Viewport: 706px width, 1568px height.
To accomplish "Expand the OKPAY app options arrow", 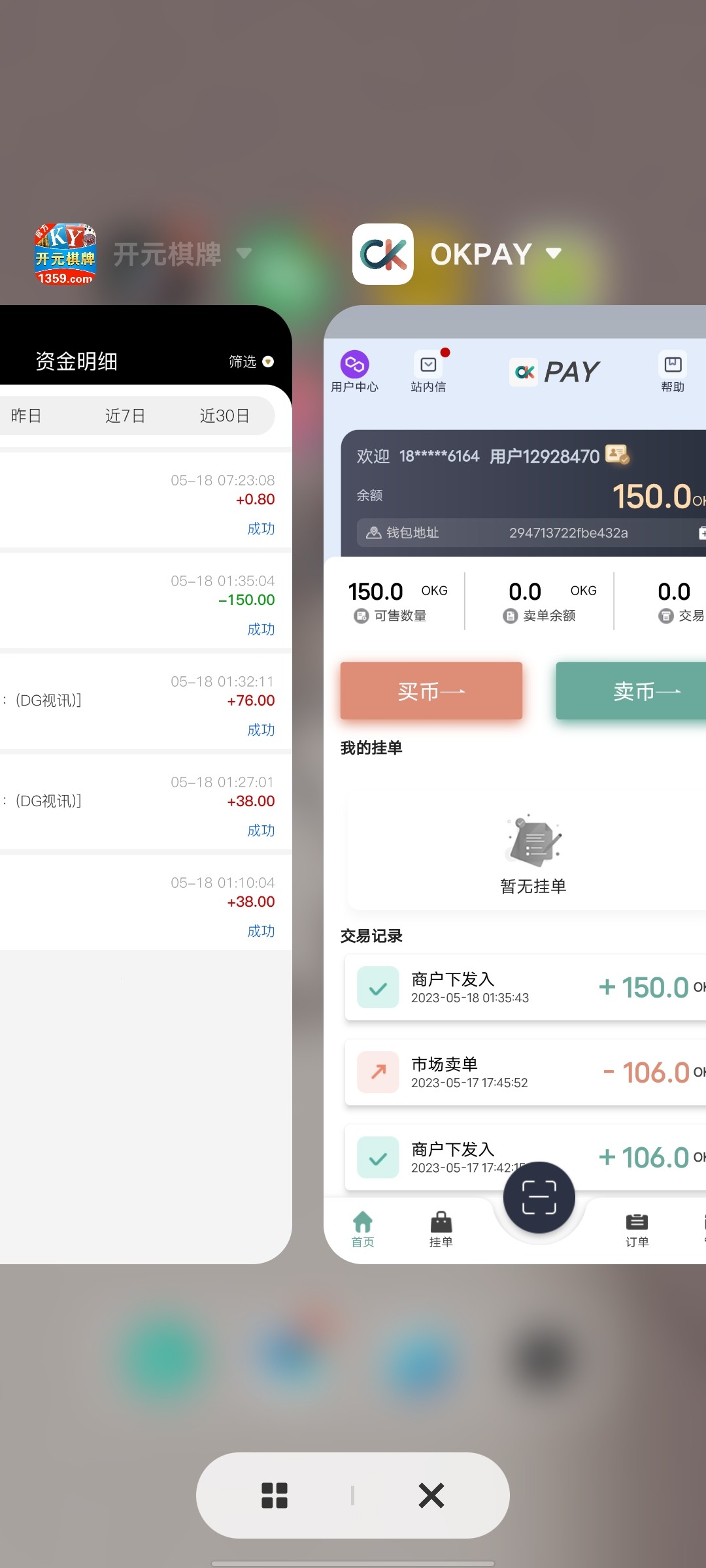I will point(554,253).
